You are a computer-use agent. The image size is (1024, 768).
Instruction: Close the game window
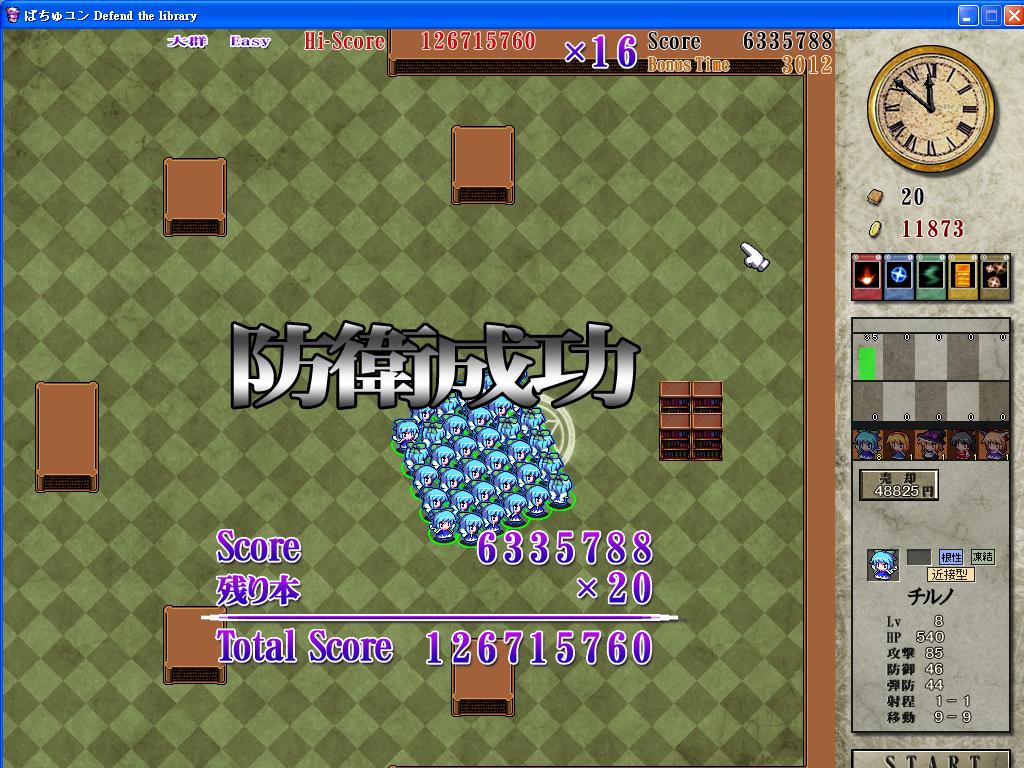1014,15
